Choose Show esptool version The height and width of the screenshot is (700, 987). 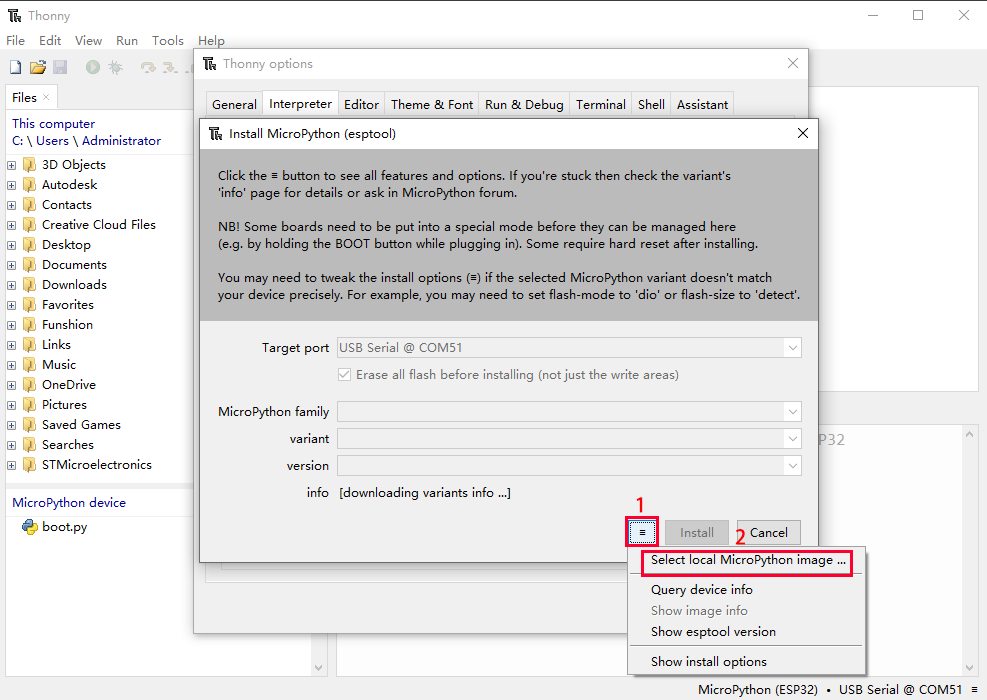click(713, 631)
